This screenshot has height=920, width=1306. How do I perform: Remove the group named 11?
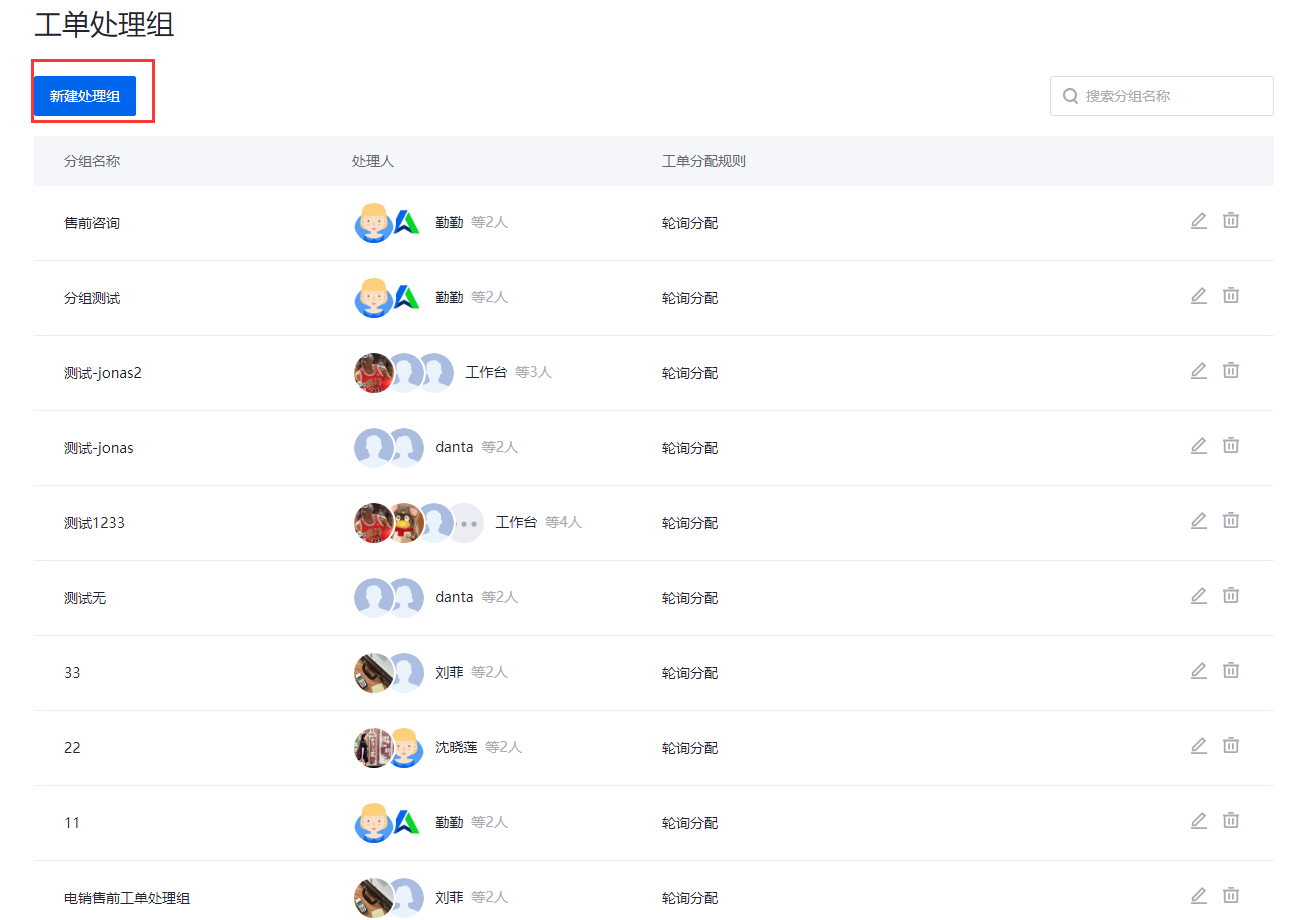point(1230,821)
